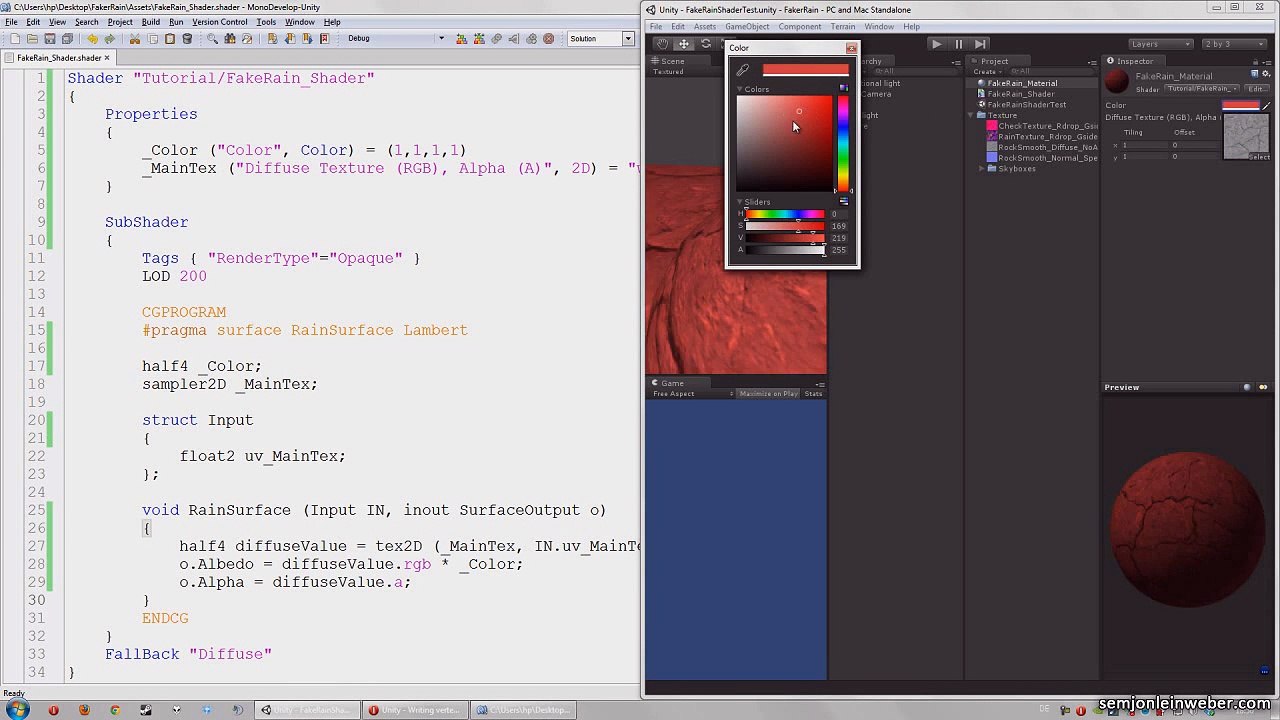Viewport: 1280px width, 720px height.
Task: Open the Build menu in MonoDevelop
Action: click(150, 22)
